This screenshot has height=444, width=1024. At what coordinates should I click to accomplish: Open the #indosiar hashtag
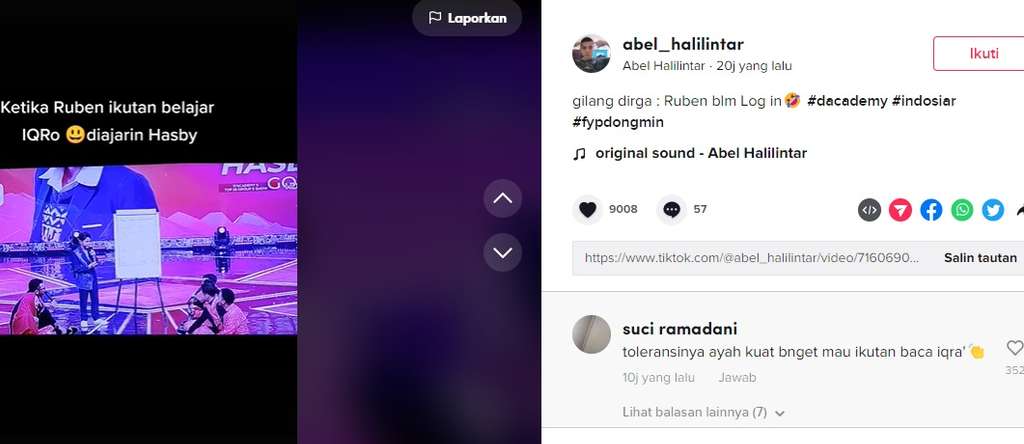(923, 101)
